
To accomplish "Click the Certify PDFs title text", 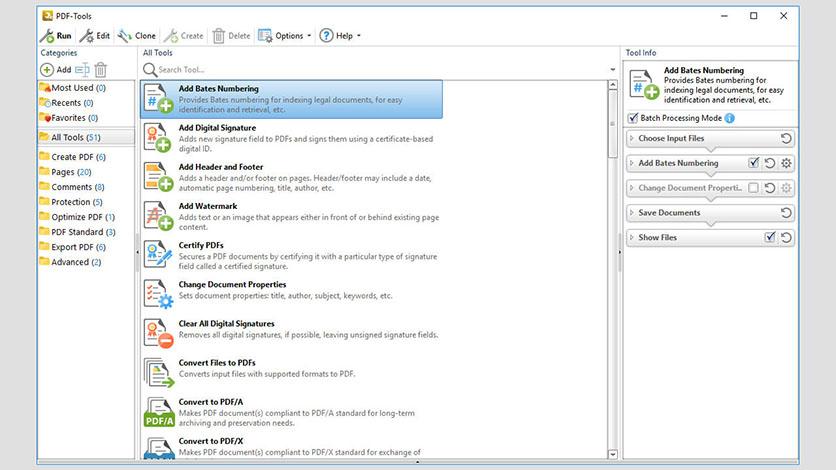I will (x=201, y=245).
